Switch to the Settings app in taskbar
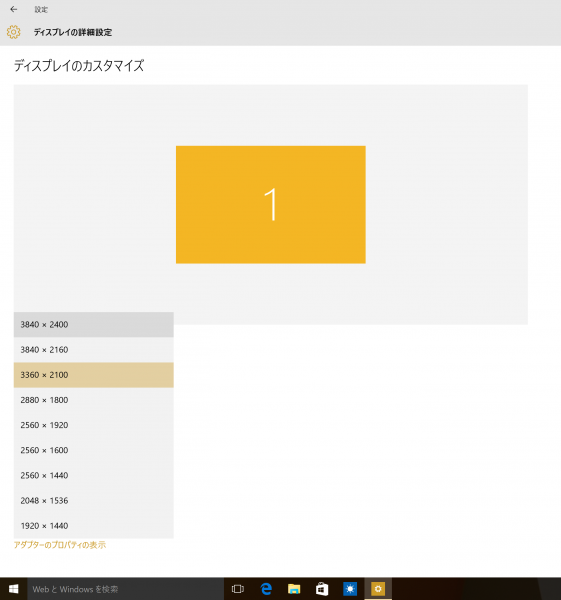The width and height of the screenshot is (561, 600). 378,589
